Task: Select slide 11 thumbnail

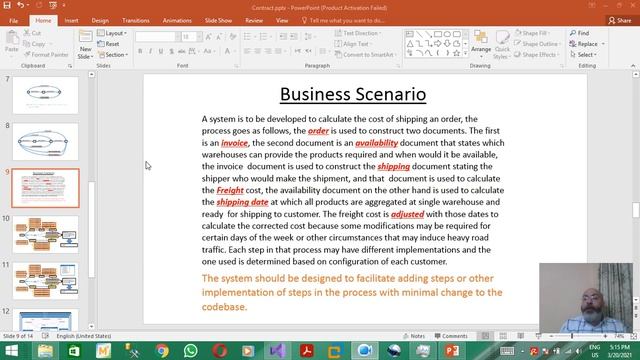Action: click(x=45, y=281)
